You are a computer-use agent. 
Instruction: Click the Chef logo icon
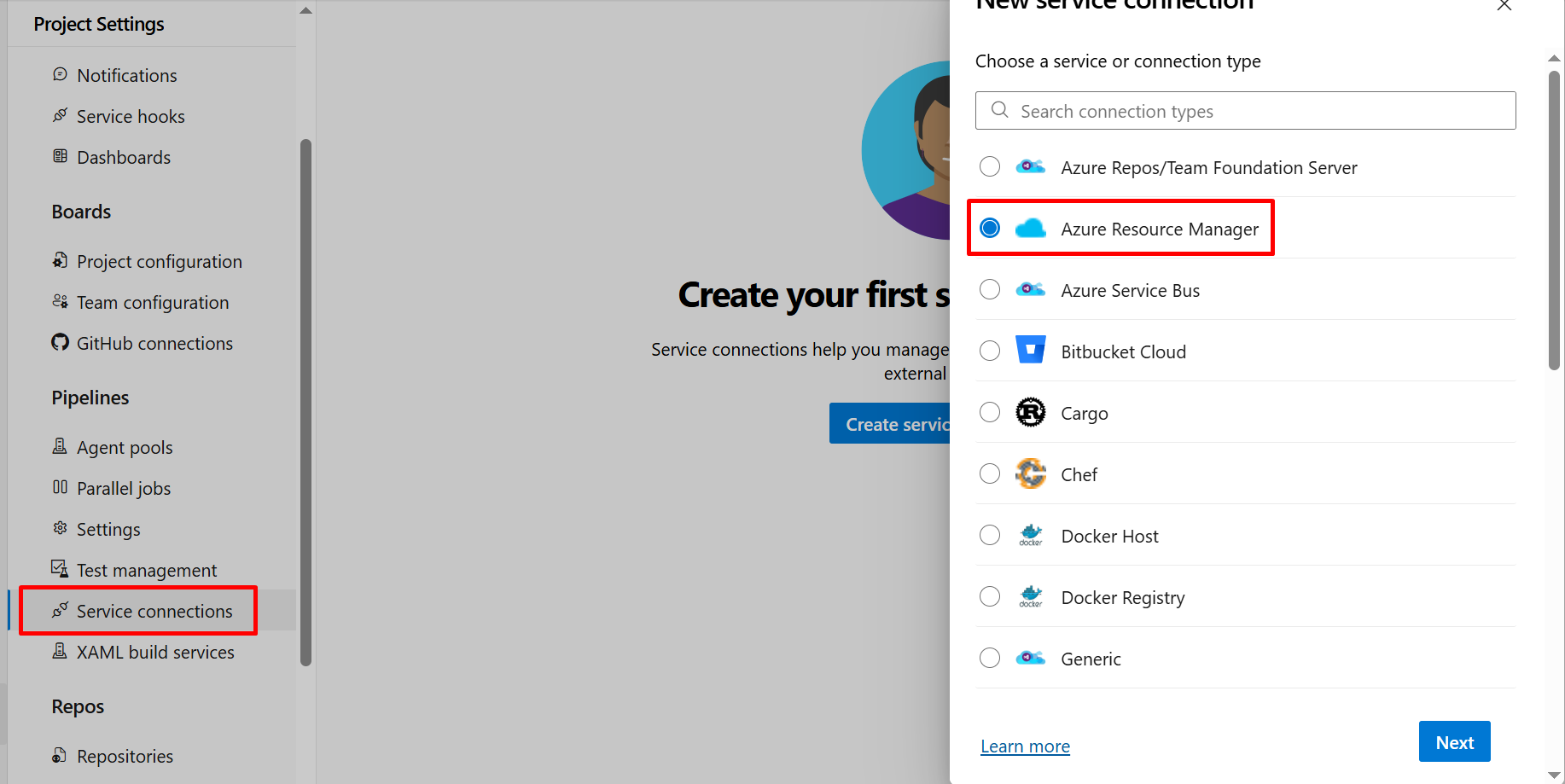coord(1030,473)
